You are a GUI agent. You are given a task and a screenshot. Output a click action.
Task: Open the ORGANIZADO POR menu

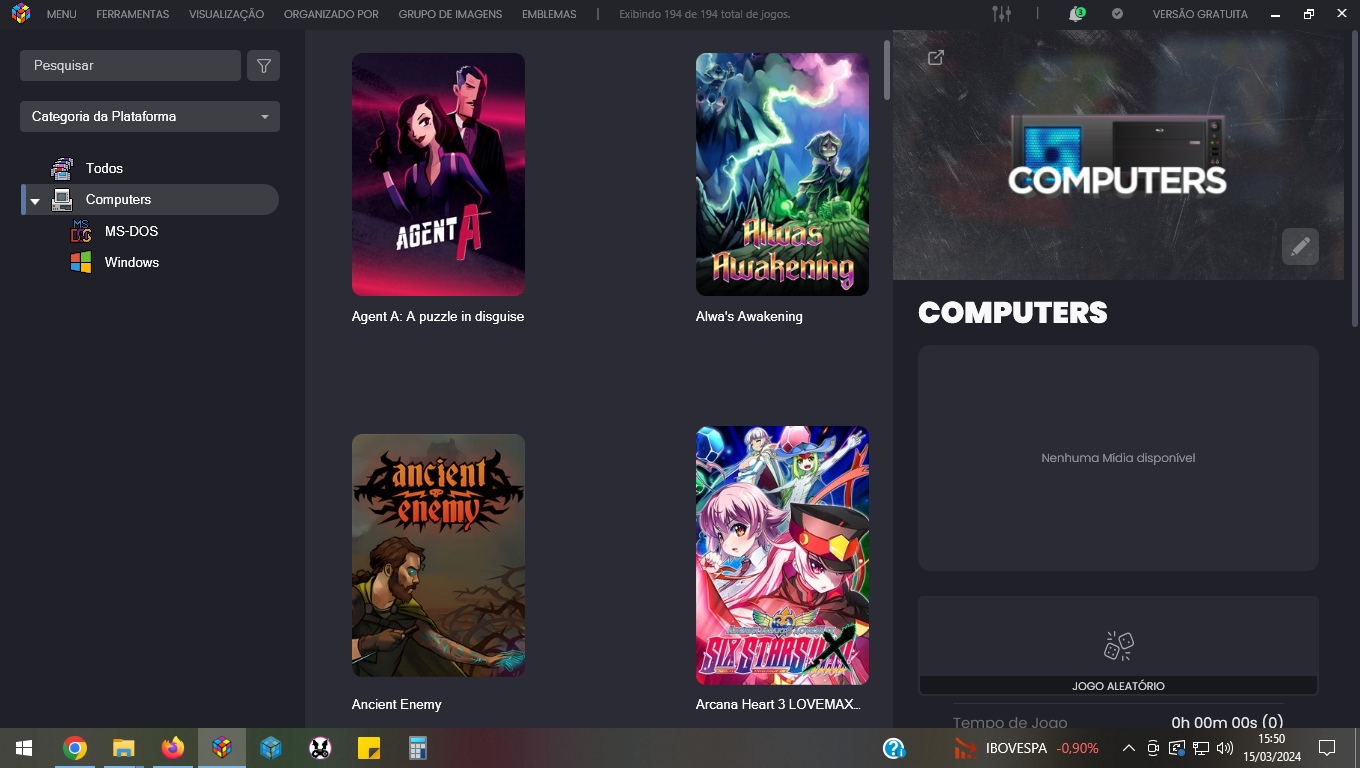(x=331, y=14)
